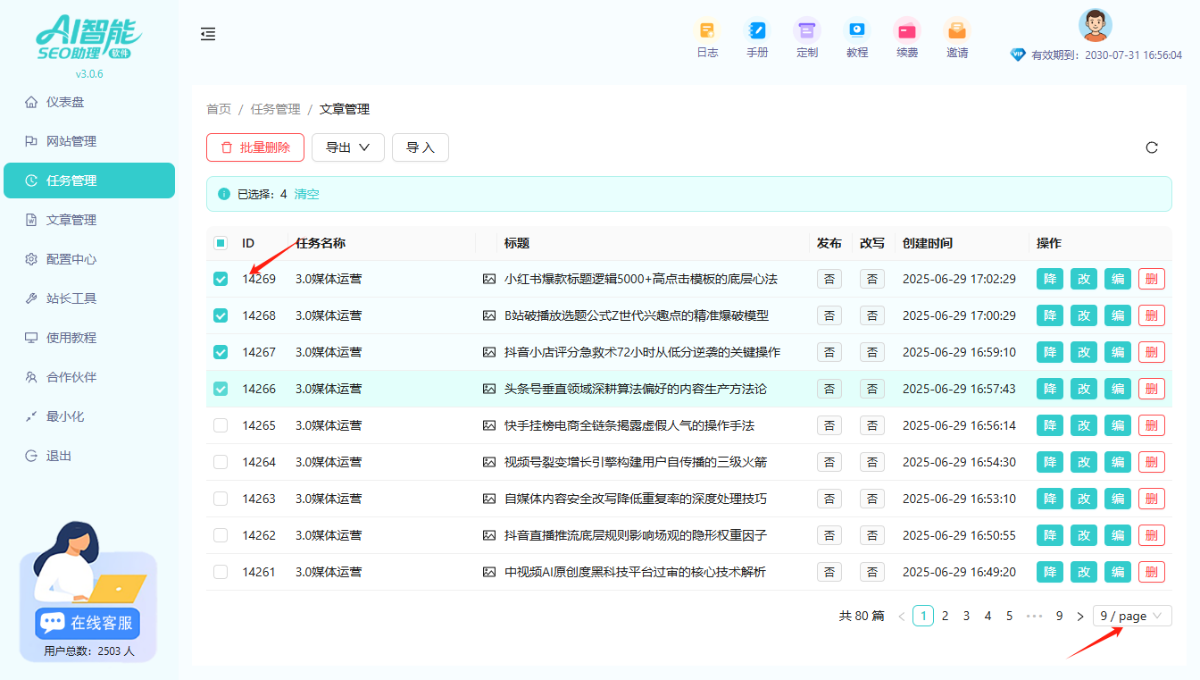1200x680 pixels.
Task: Uncheck the checkbox for row 14269
Action: point(221,279)
